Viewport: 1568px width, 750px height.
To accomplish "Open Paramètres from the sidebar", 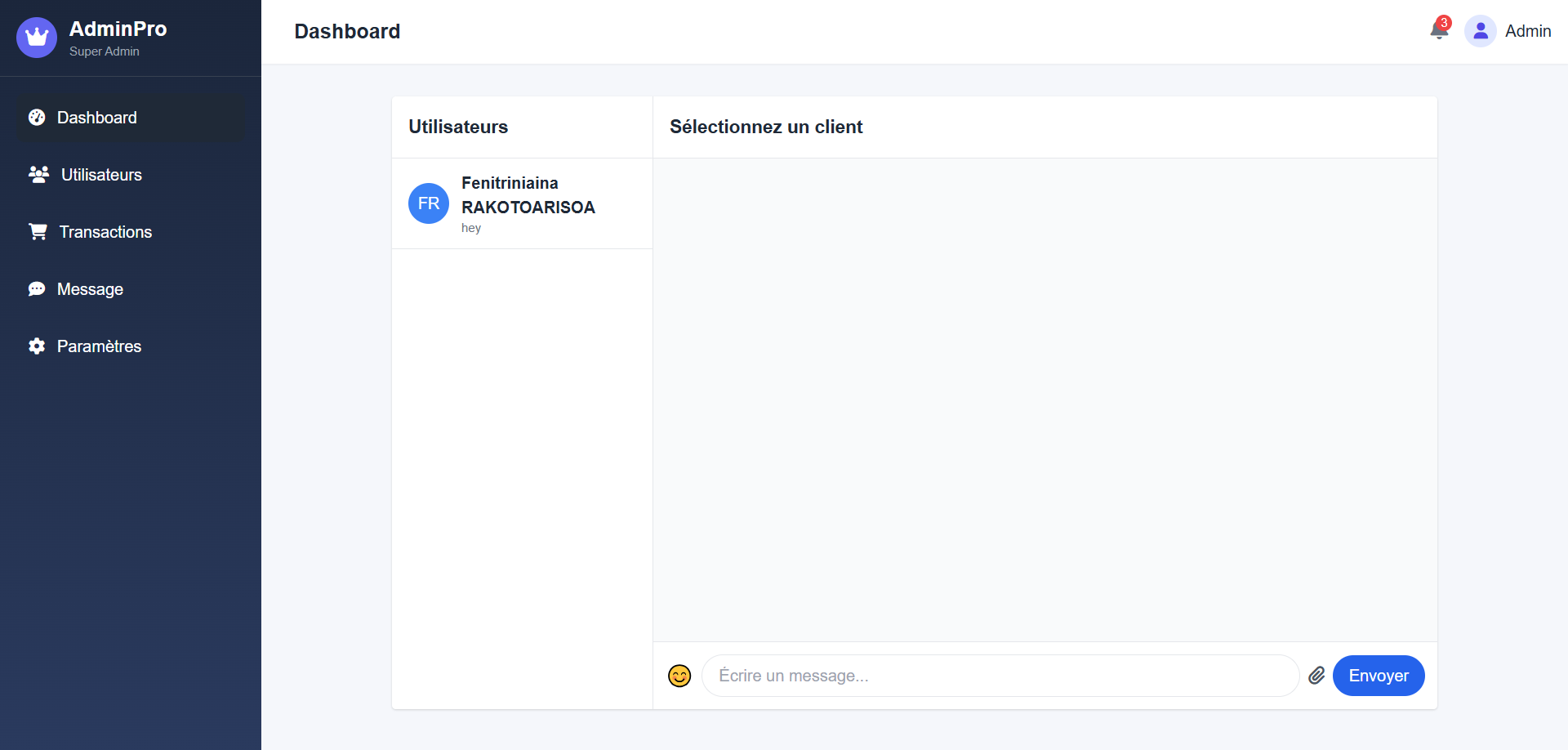I will [x=99, y=346].
